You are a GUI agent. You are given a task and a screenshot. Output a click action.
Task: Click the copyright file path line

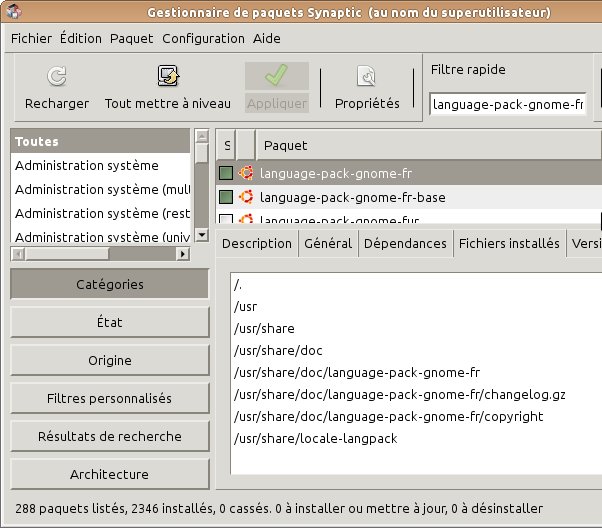(389, 416)
